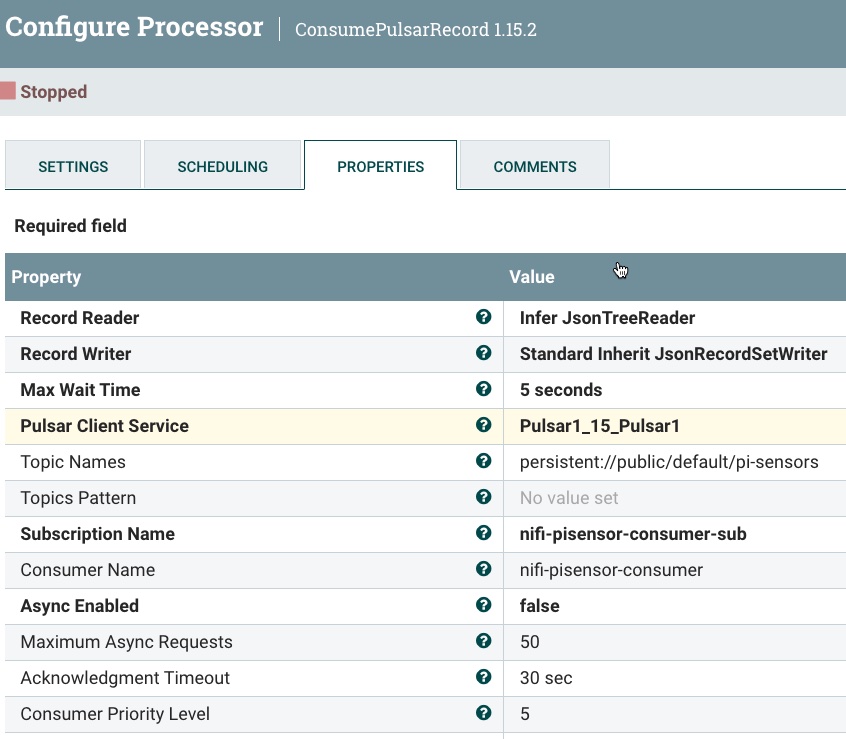The width and height of the screenshot is (846, 739).
Task: Click the Topic Names property name
Action: click(73, 462)
